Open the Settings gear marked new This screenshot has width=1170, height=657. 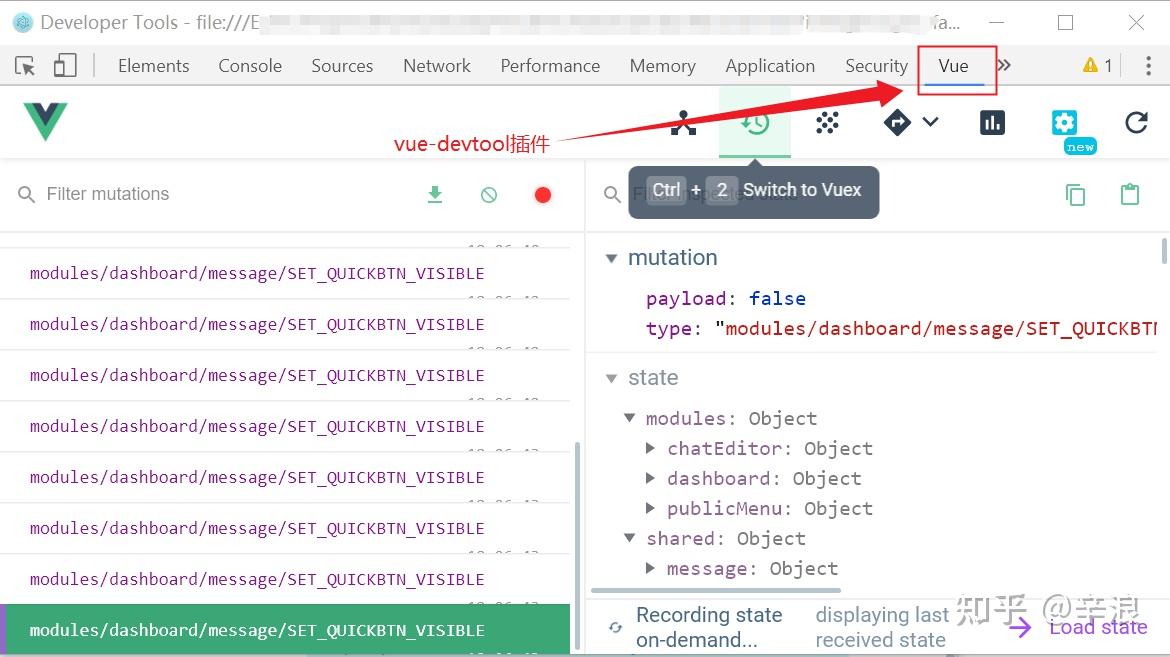click(1064, 122)
